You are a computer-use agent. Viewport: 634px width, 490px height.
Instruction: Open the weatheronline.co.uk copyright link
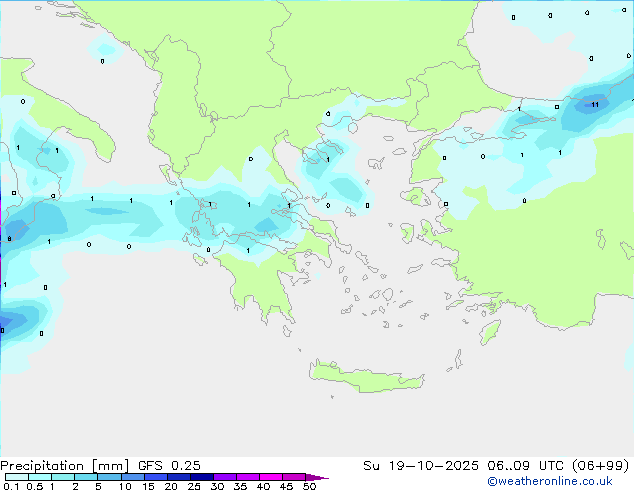coord(550,482)
